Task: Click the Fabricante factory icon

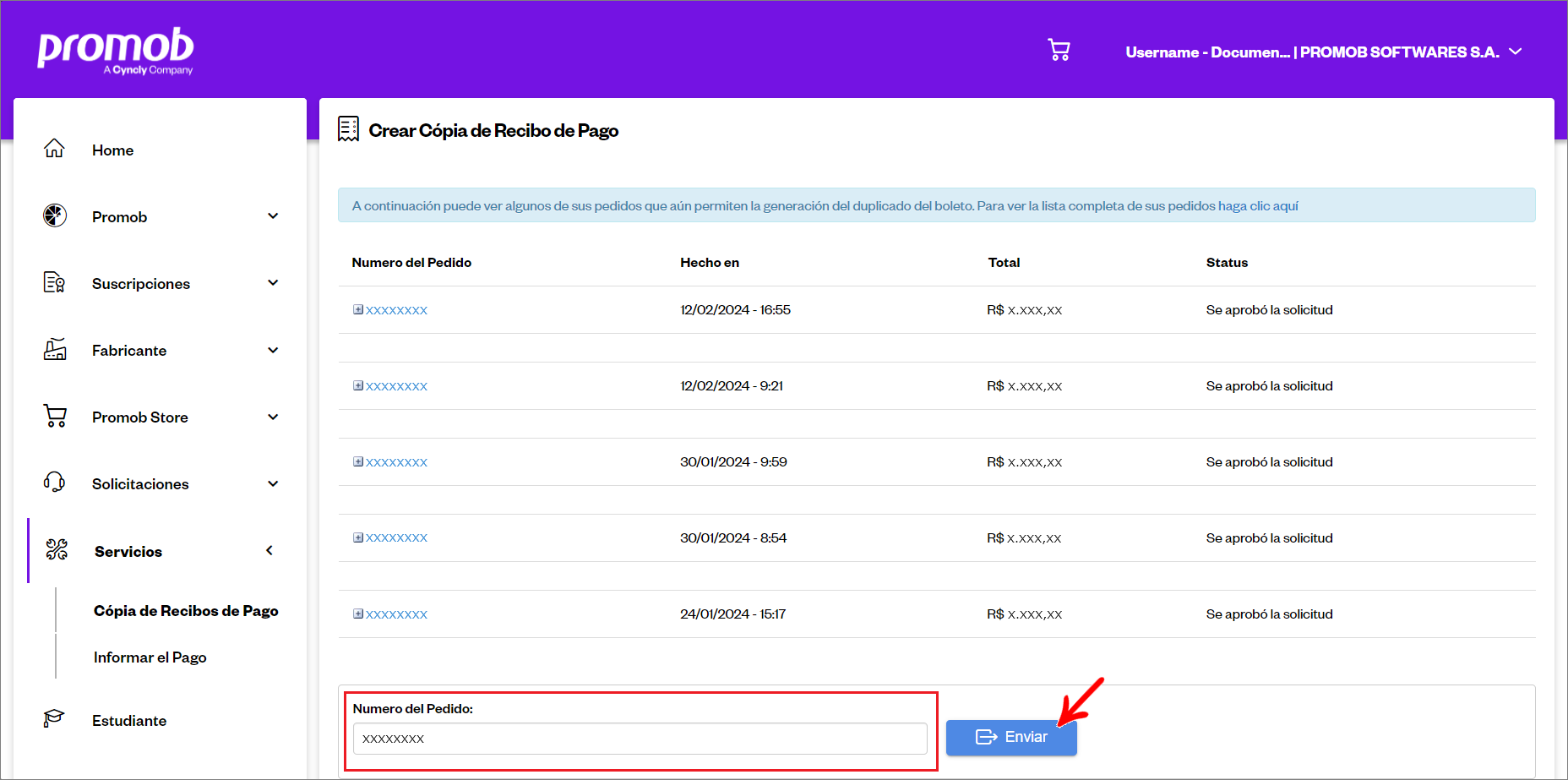Action: (x=55, y=349)
